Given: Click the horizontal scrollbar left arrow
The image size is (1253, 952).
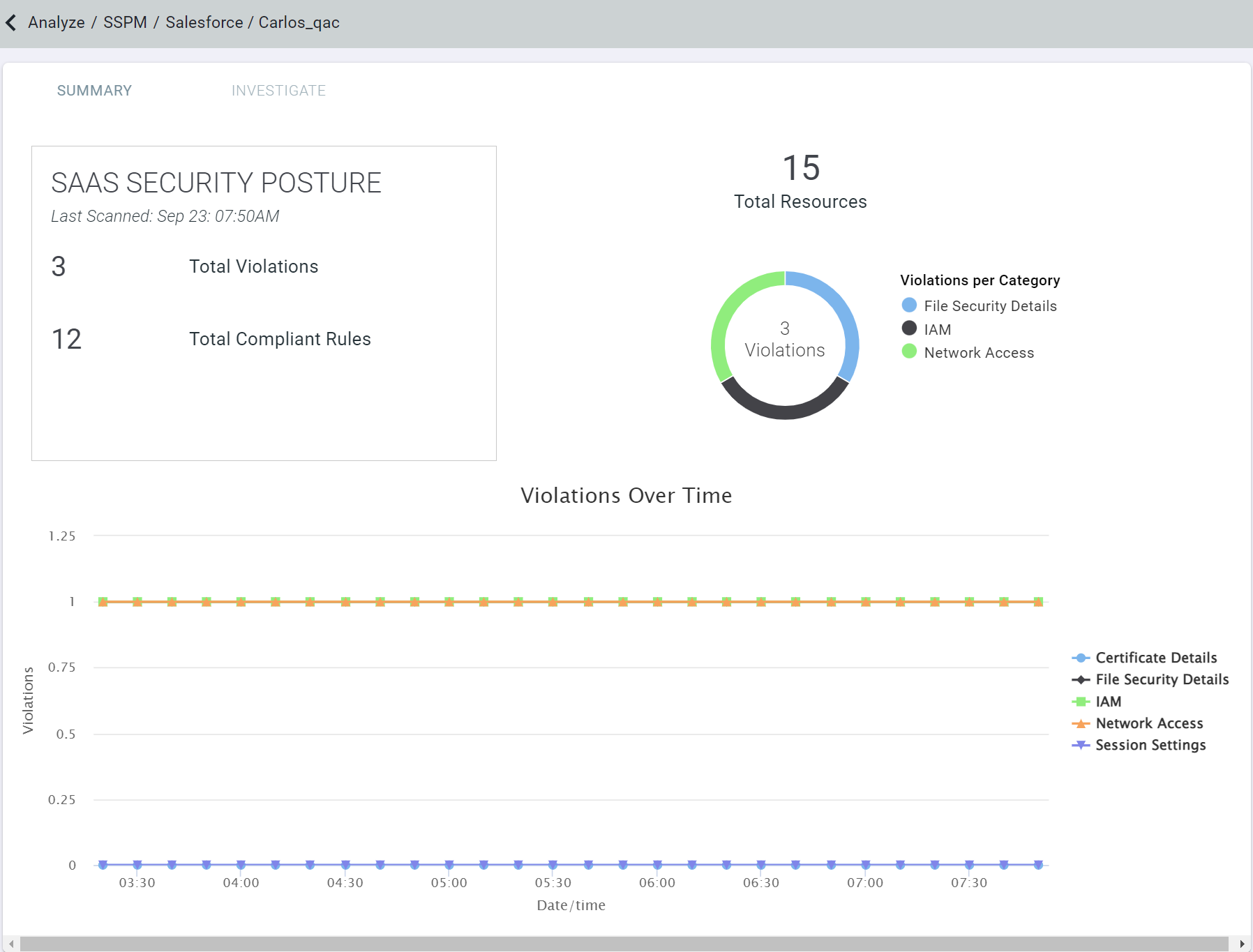Looking at the screenshot, I should click(11, 944).
